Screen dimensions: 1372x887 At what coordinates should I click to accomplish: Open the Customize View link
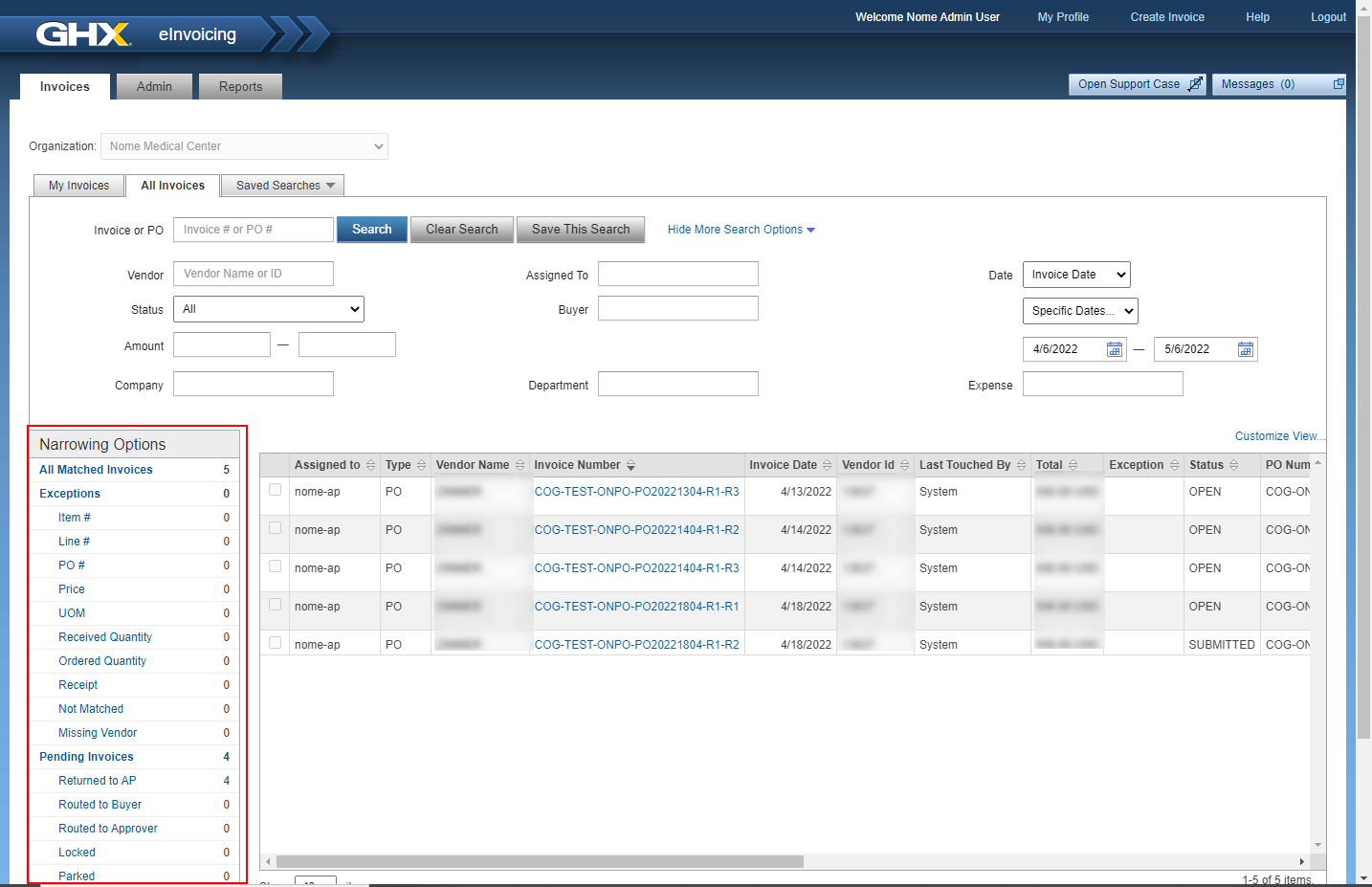1278,436
